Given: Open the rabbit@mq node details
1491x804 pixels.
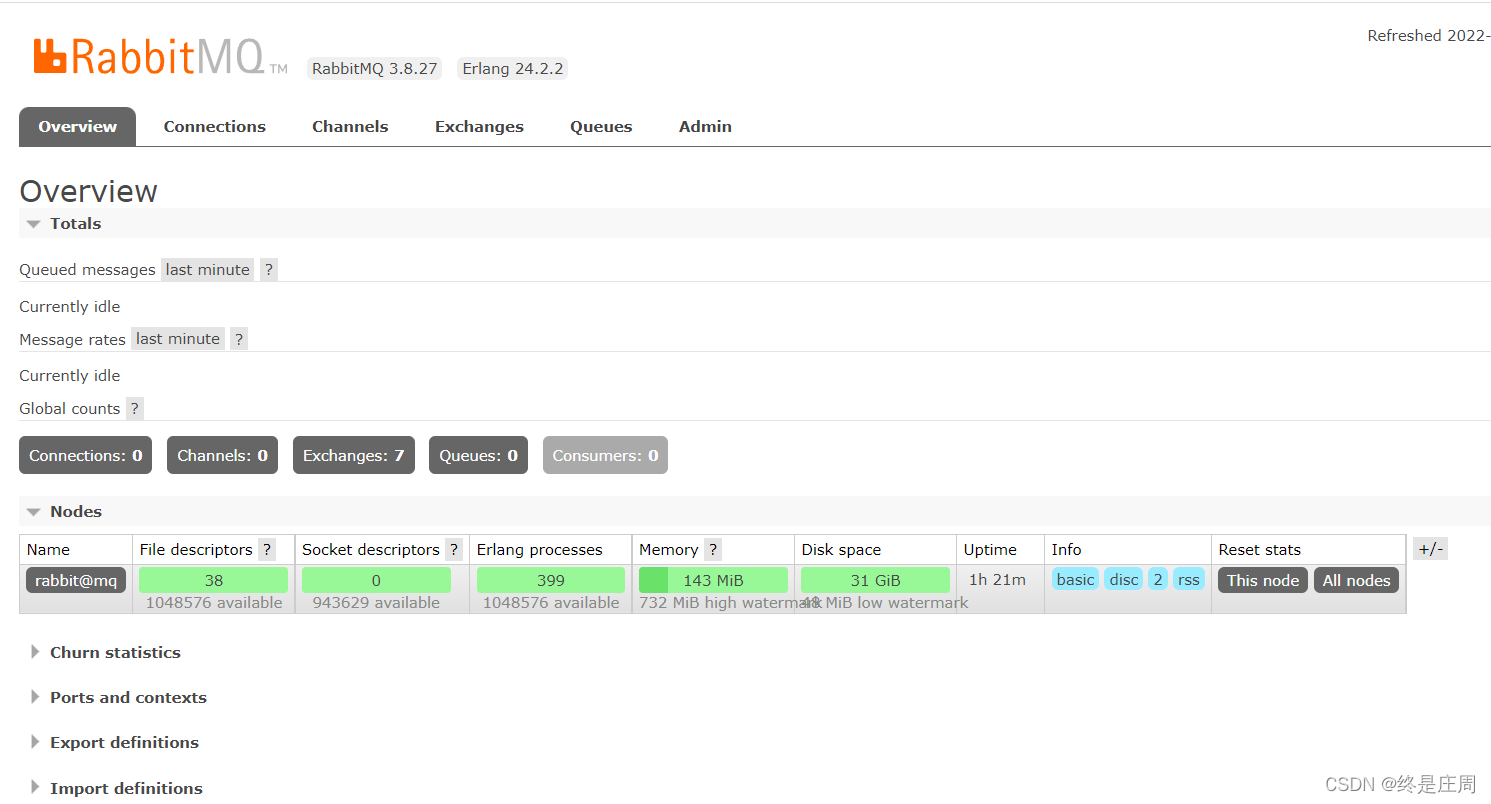Looking at the screenshot, I should pyautogui.click(x=76, y=580).
